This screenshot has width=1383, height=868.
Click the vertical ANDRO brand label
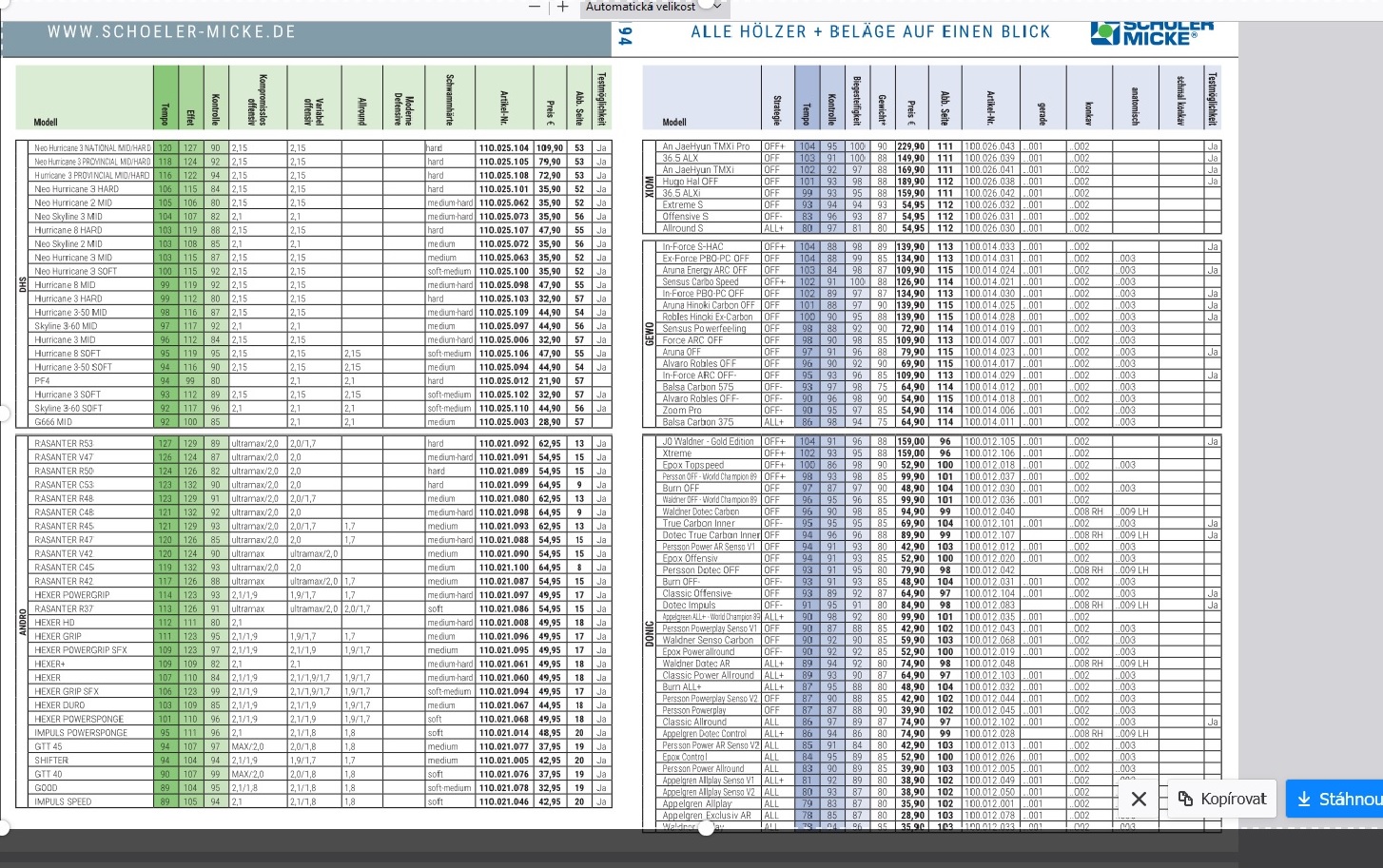(22, 622)
